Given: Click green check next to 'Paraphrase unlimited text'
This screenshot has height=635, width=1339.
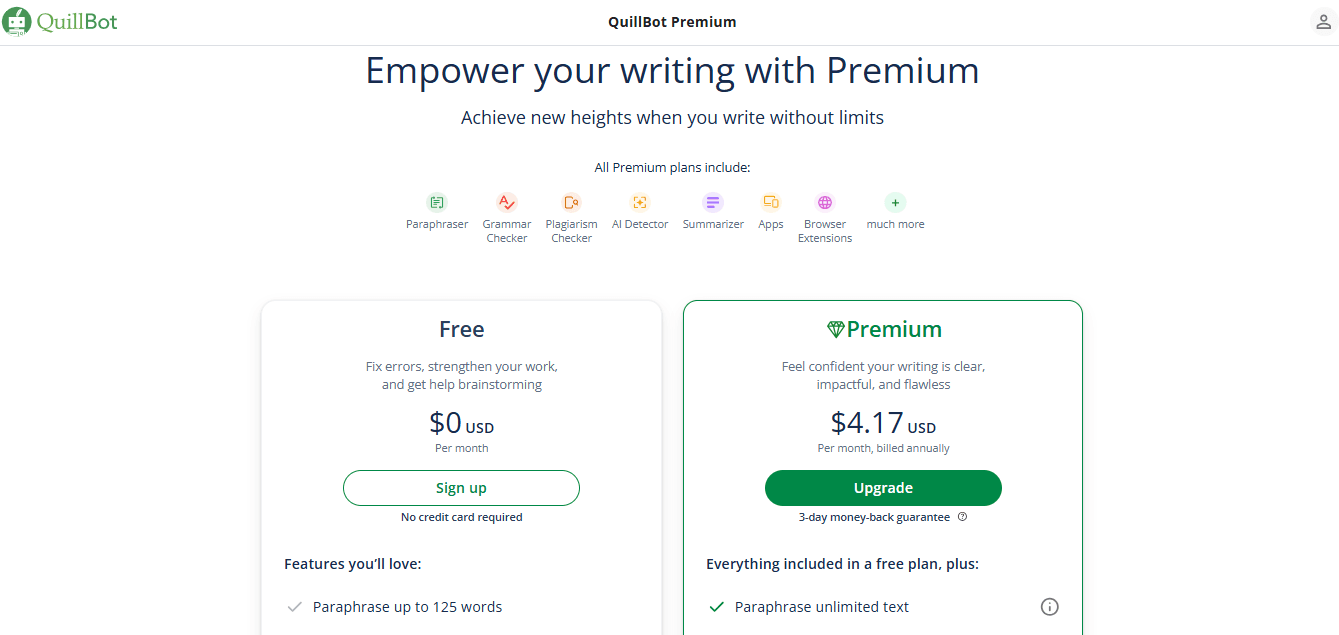Looking at the screenshot, I should 716,606.
